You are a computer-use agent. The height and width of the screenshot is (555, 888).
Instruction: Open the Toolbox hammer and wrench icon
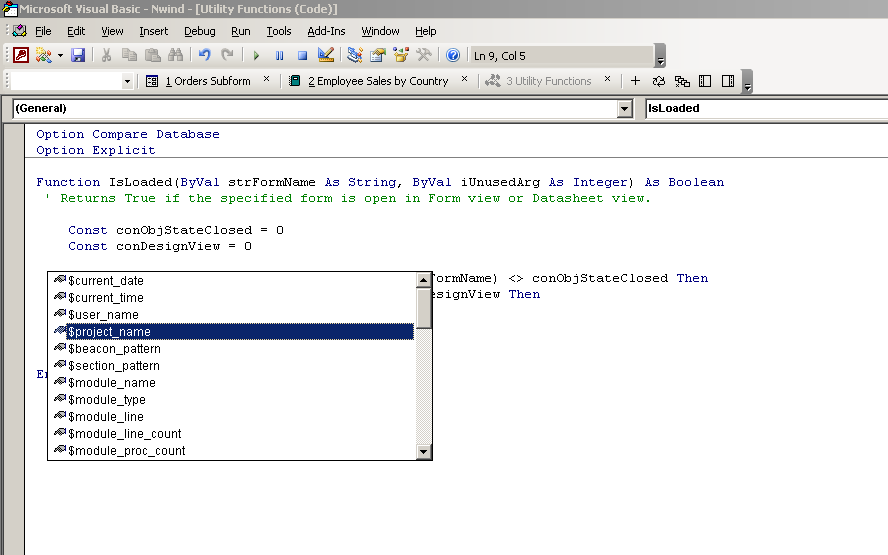tap(424, 55)
